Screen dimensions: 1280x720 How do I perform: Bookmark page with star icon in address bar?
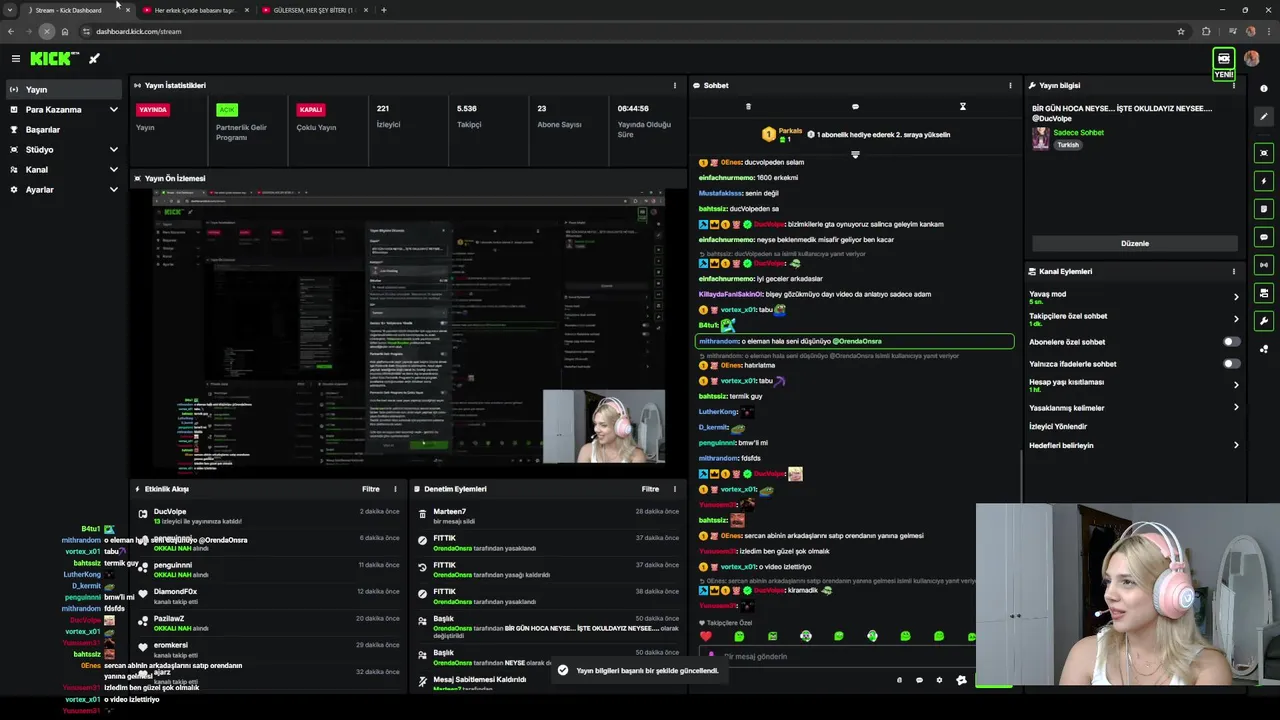point(1181,31)
